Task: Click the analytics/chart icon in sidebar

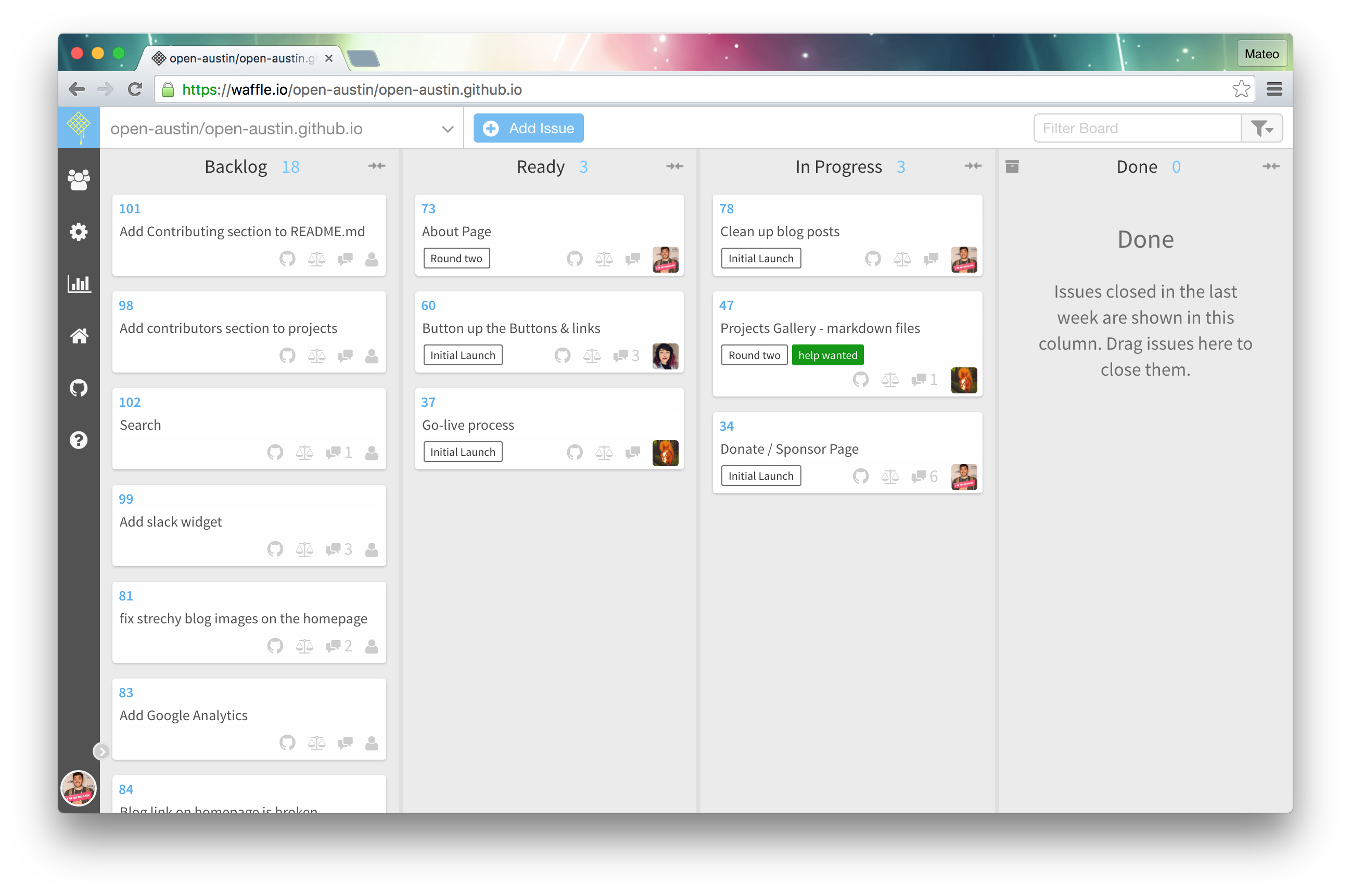Action: 80,283
